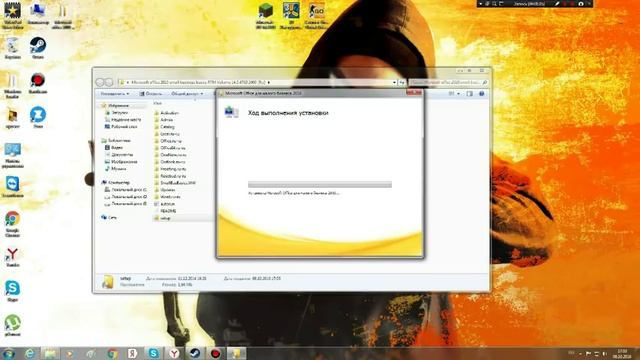Screen dimensions: 640x360
Task: Open the TeamViewer desktop shortcut
Action: pos(13,187)
